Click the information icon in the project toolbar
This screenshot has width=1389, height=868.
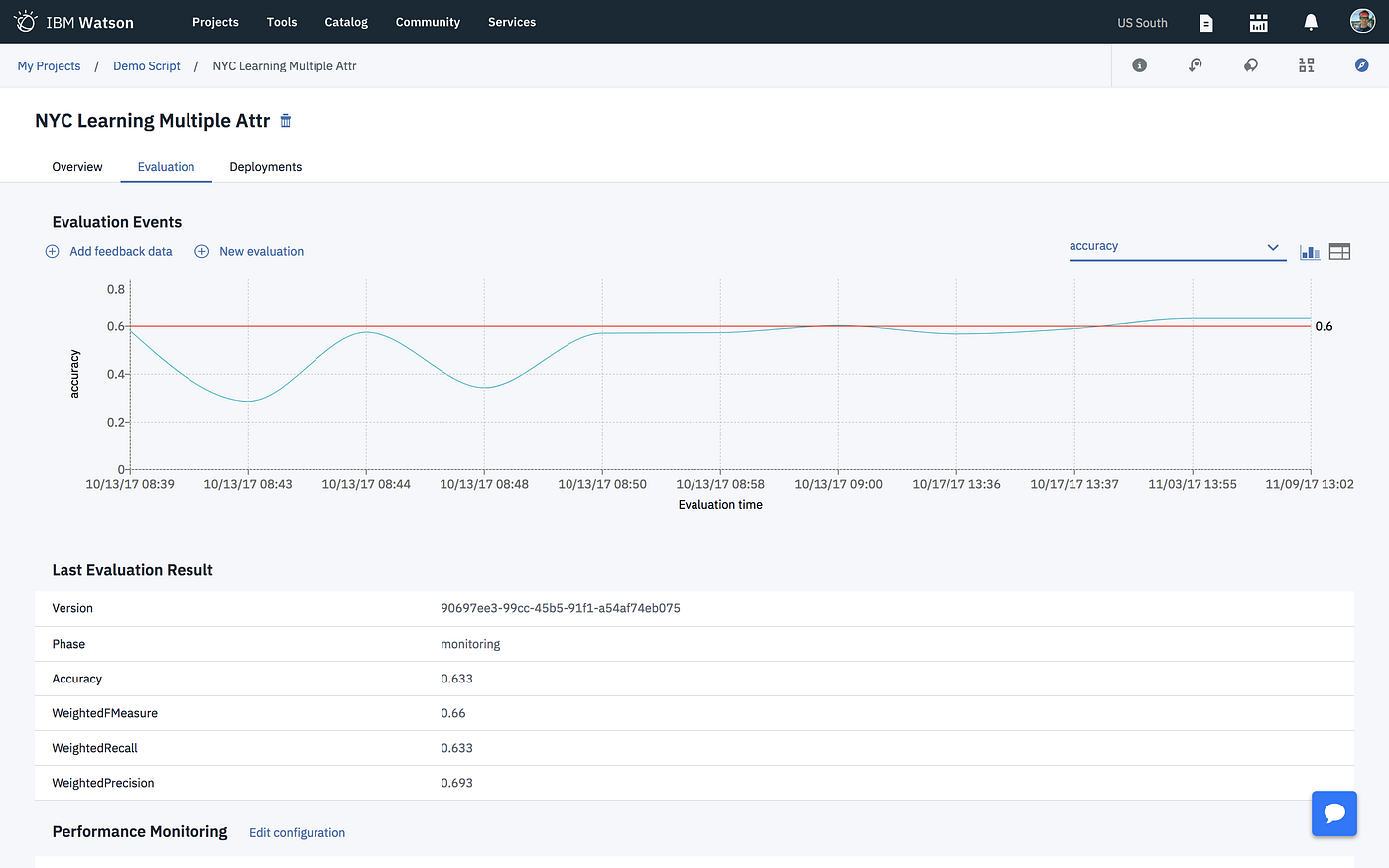[1139, 65]
